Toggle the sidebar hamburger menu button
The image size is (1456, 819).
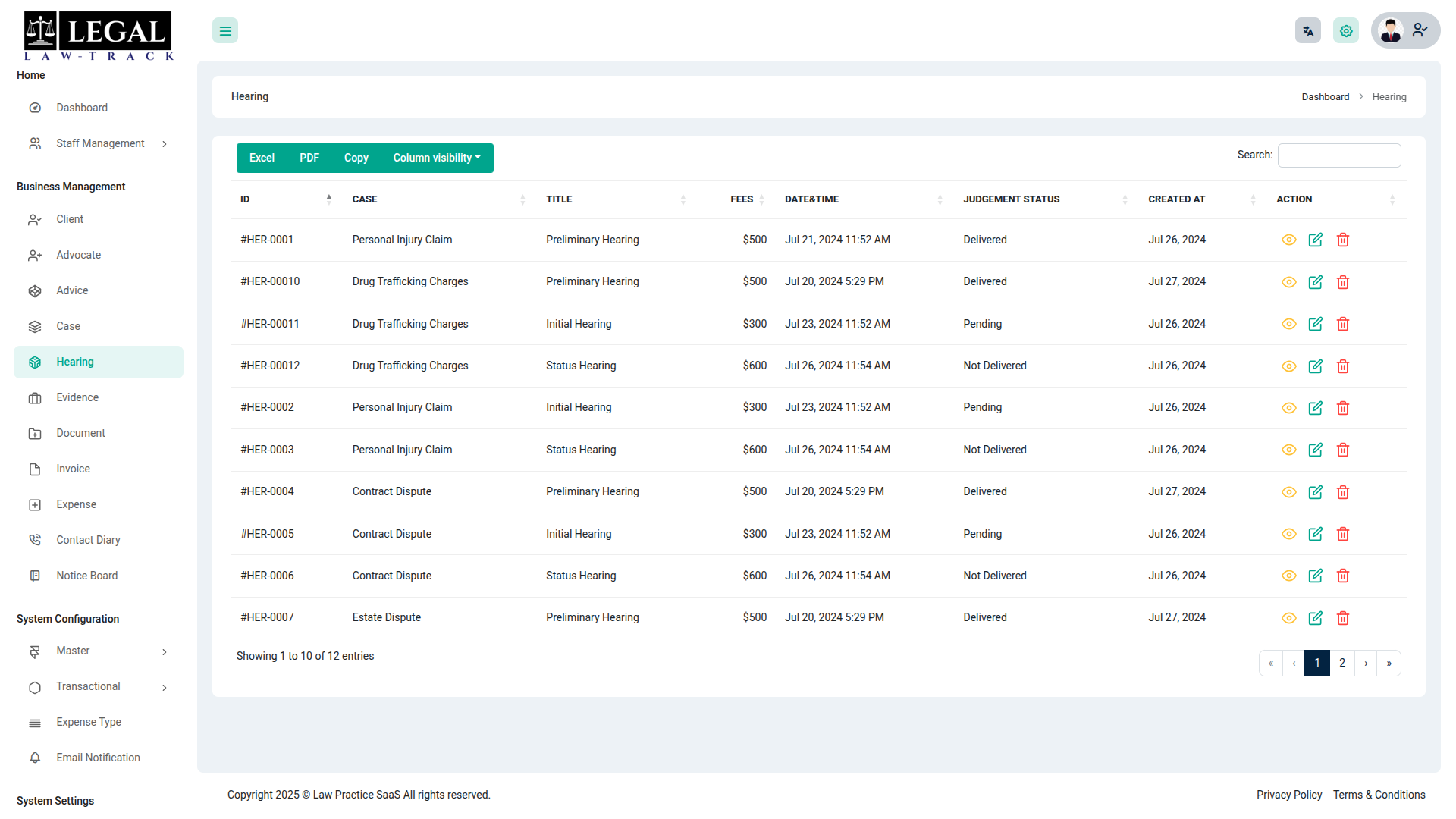[x=225, y=31]
